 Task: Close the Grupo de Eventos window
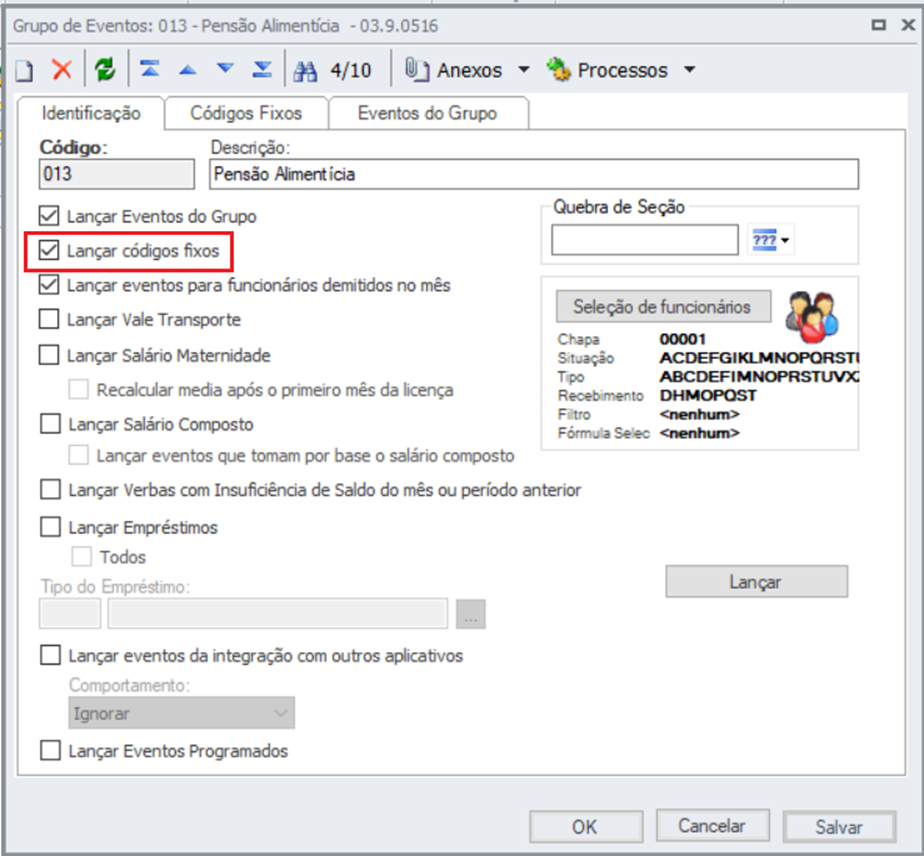coord(908,25)
